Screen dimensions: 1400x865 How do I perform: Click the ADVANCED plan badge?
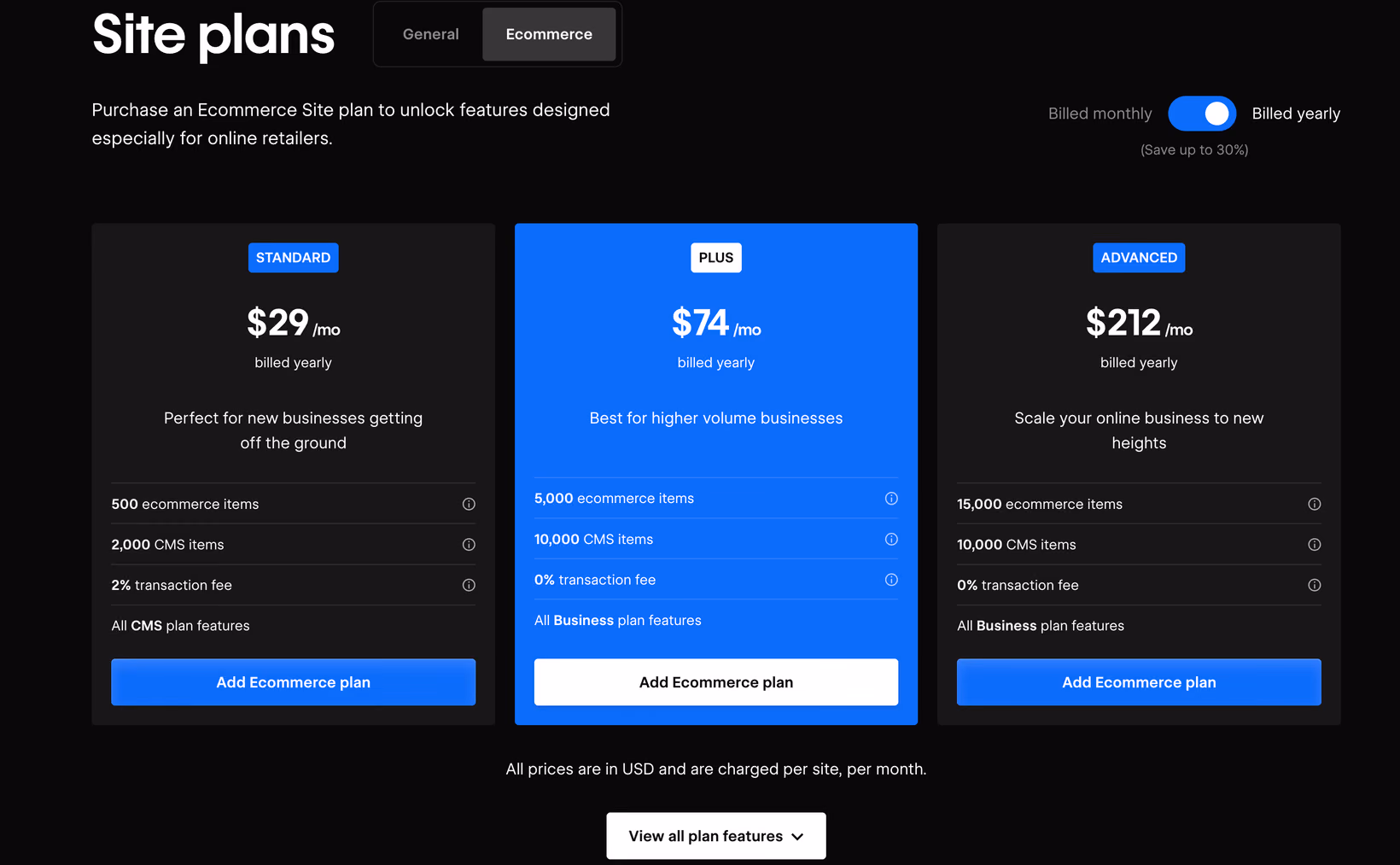[x=1139, y=258]
